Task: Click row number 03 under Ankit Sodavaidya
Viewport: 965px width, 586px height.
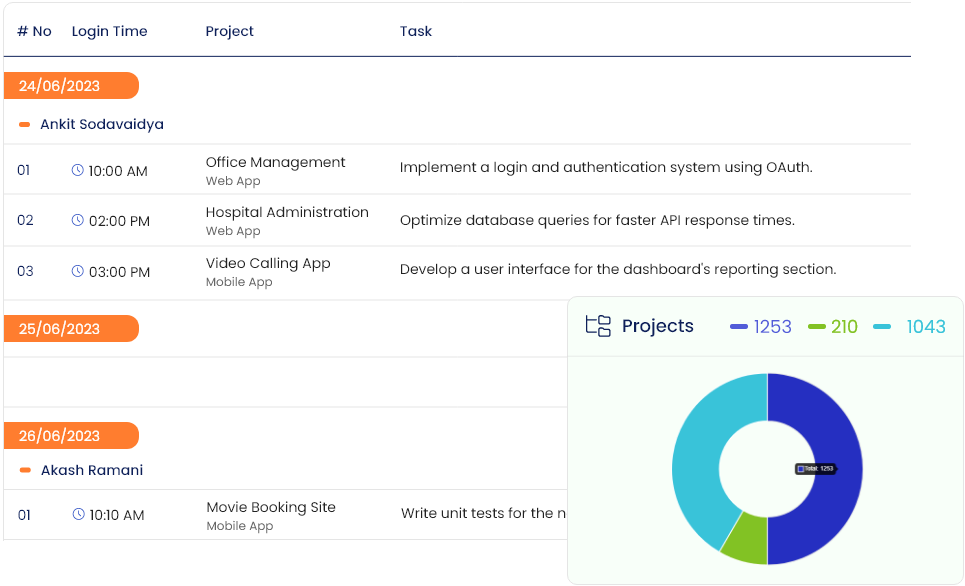Action: coord(25,271)
